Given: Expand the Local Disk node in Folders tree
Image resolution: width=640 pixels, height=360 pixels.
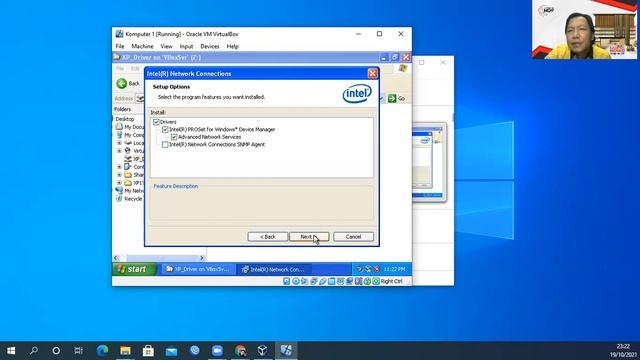Looking at the screenshot, I should pyautogui.click(x=120, y=143).
